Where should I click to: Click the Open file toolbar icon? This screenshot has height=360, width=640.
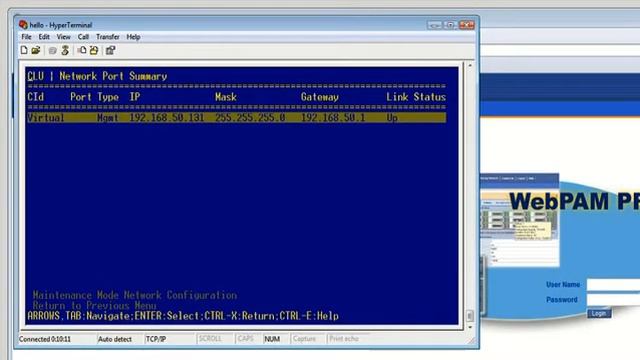point(36,50)
